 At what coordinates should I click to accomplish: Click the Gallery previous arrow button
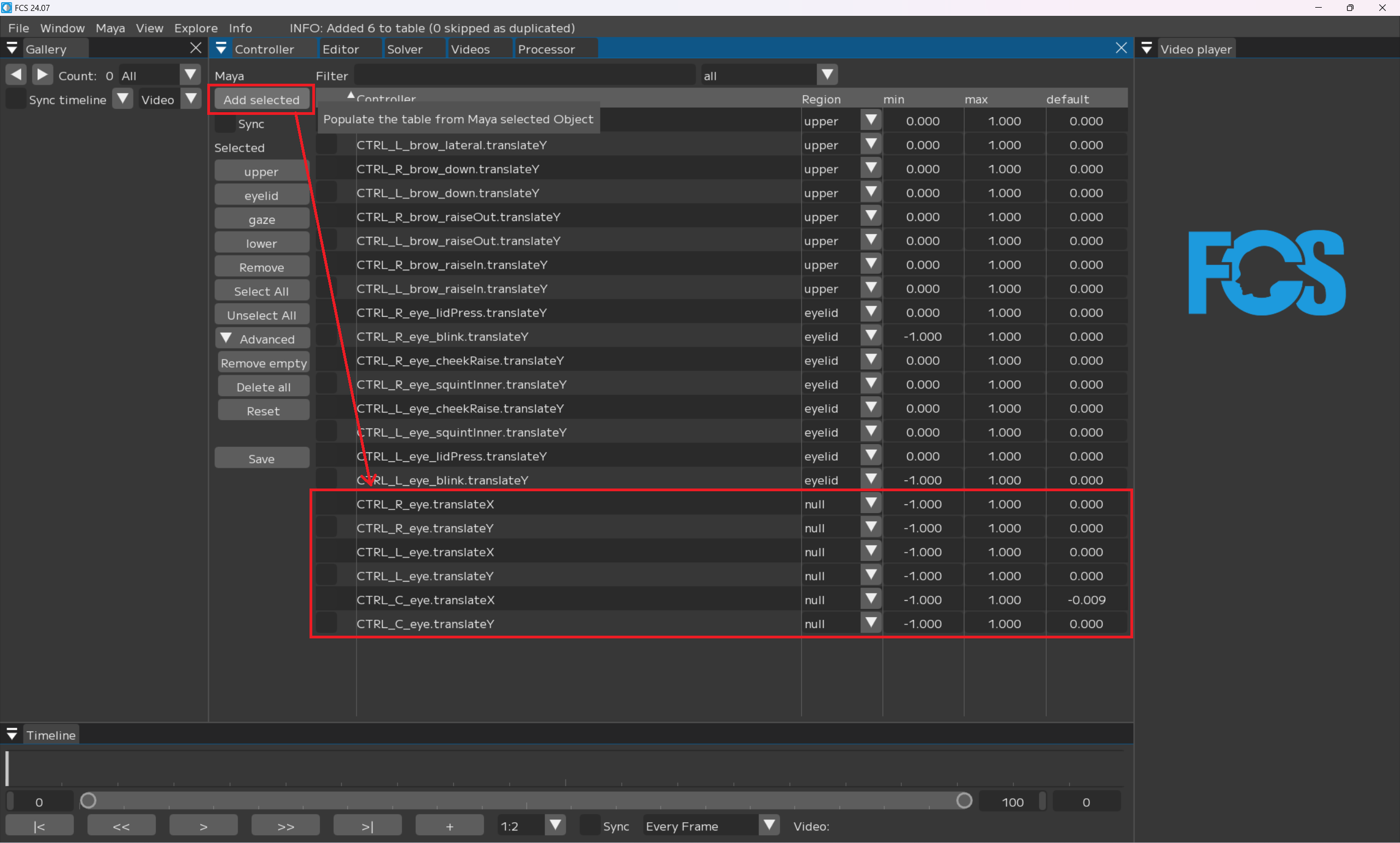16,74
